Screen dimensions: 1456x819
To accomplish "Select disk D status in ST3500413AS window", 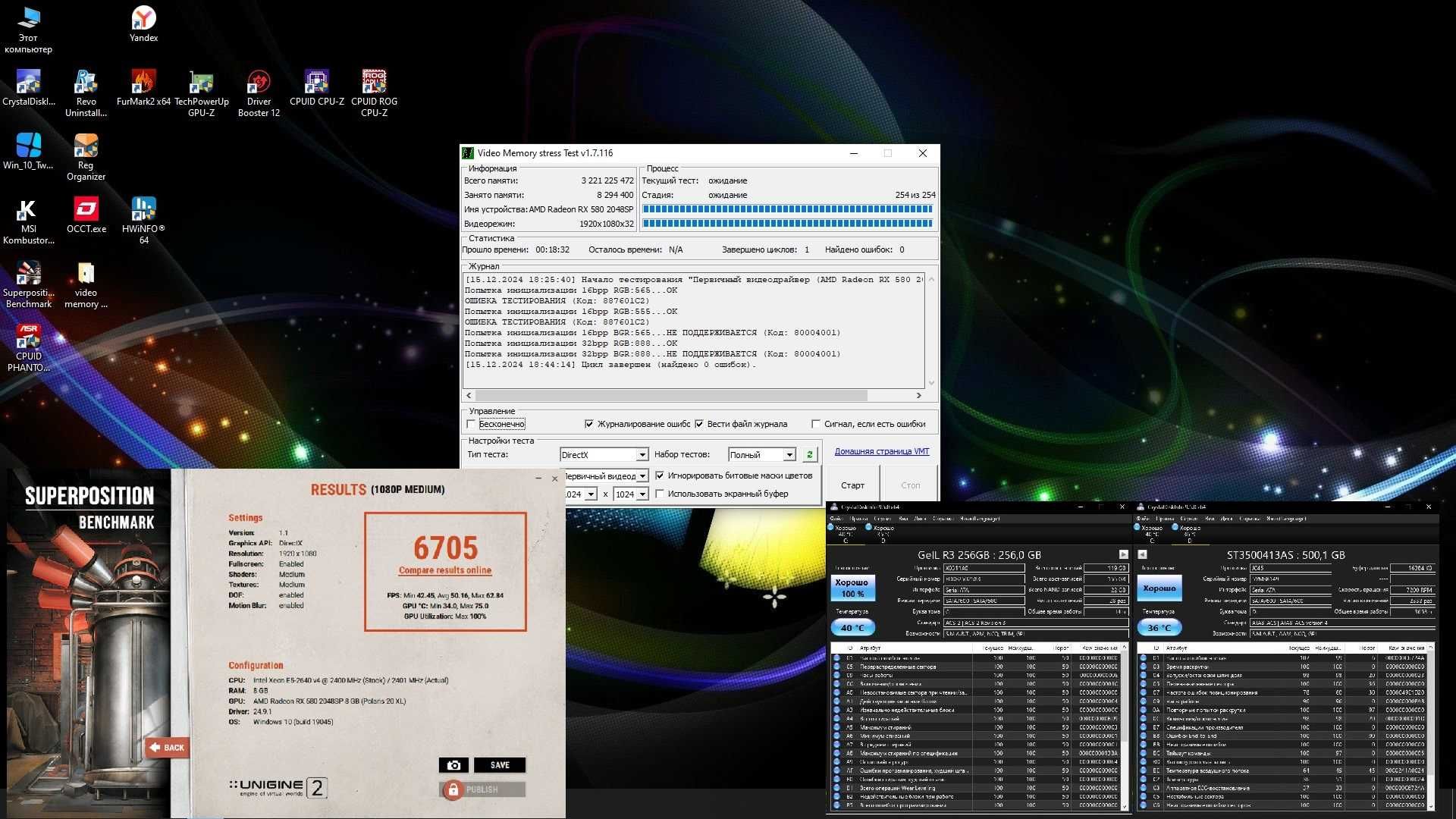I will (x=1189, y=533).
